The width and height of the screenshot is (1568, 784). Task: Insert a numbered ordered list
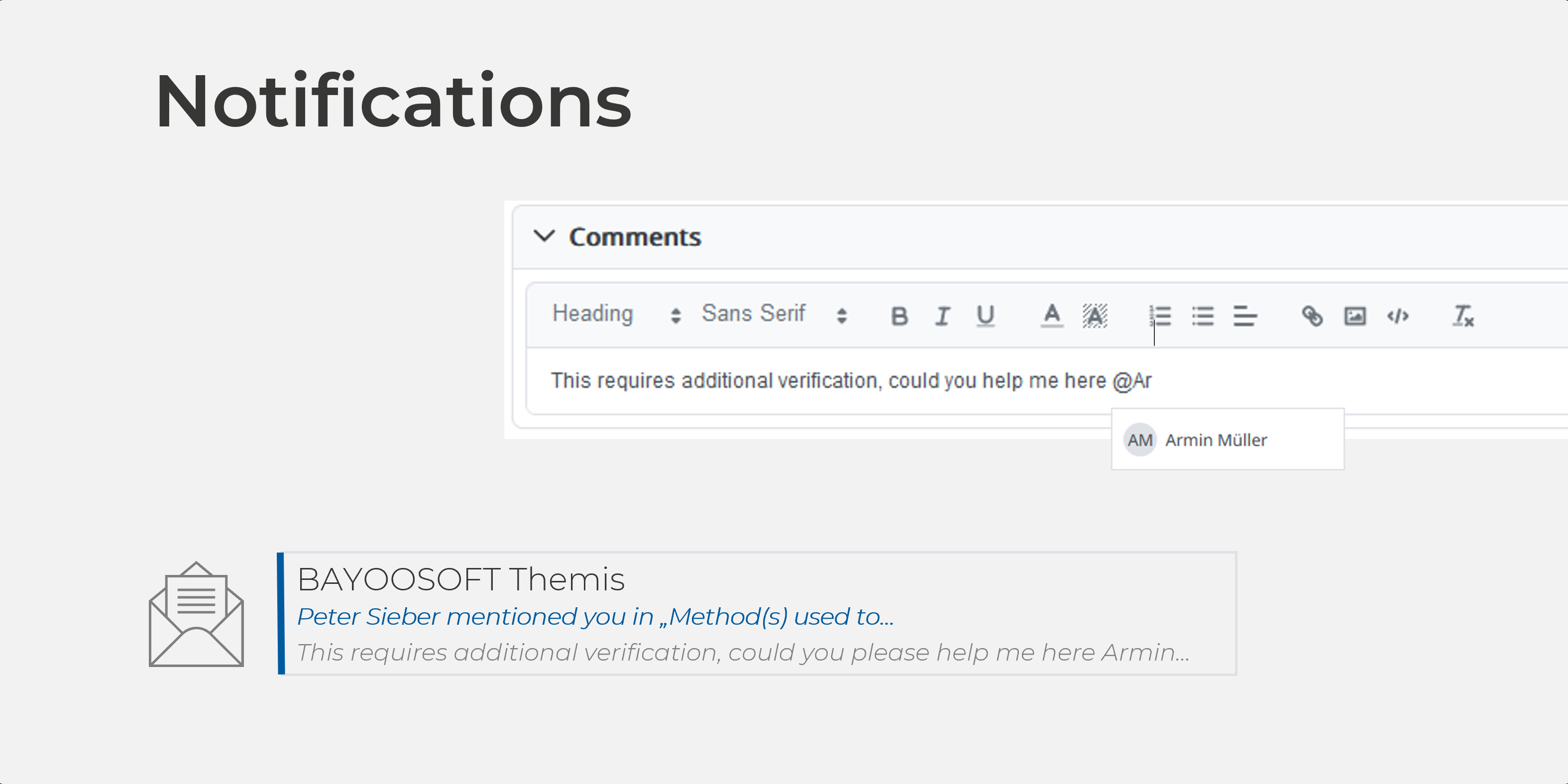(x=1160, y=316)
